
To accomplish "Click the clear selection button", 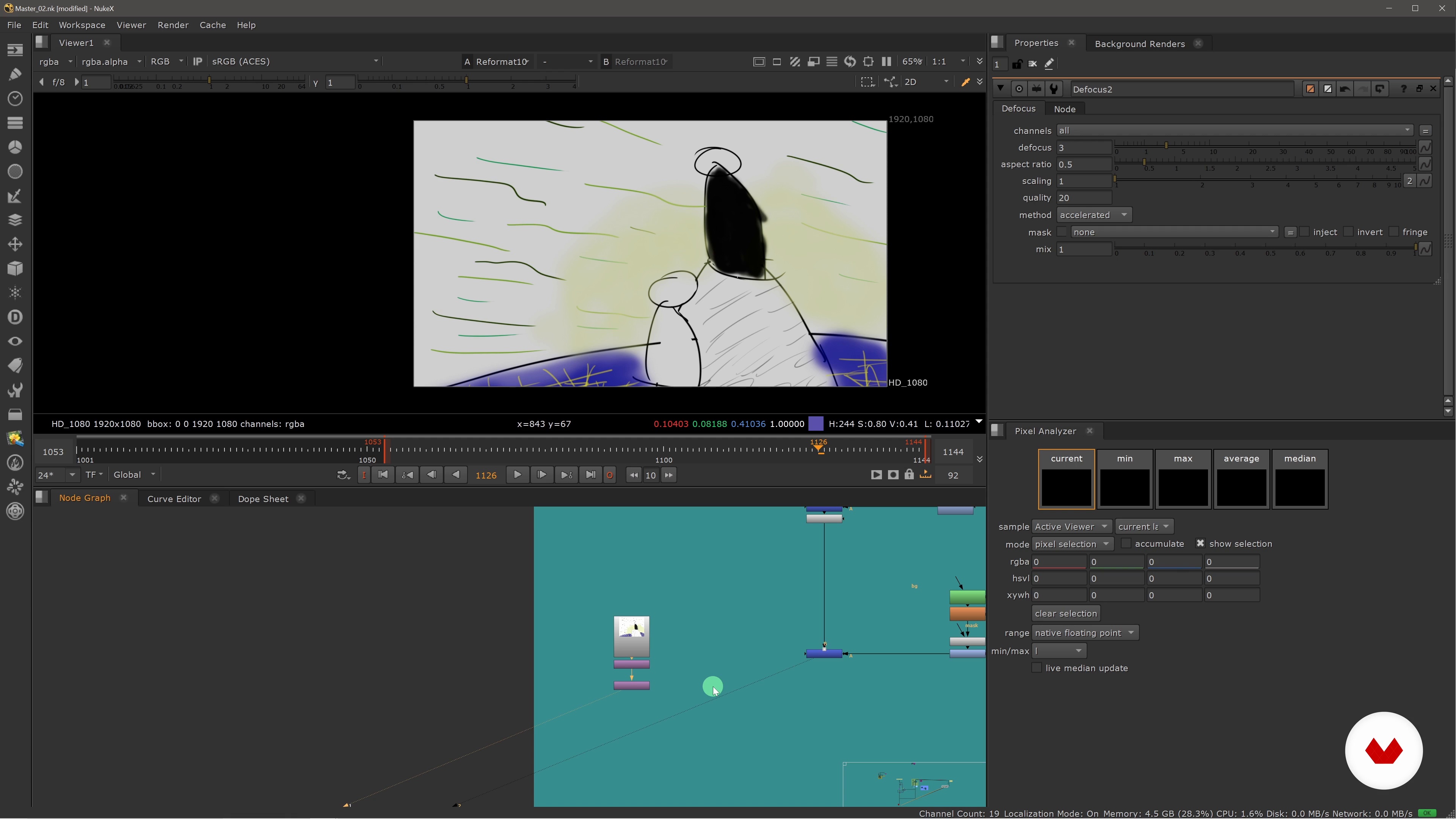I will point(1065,614).
